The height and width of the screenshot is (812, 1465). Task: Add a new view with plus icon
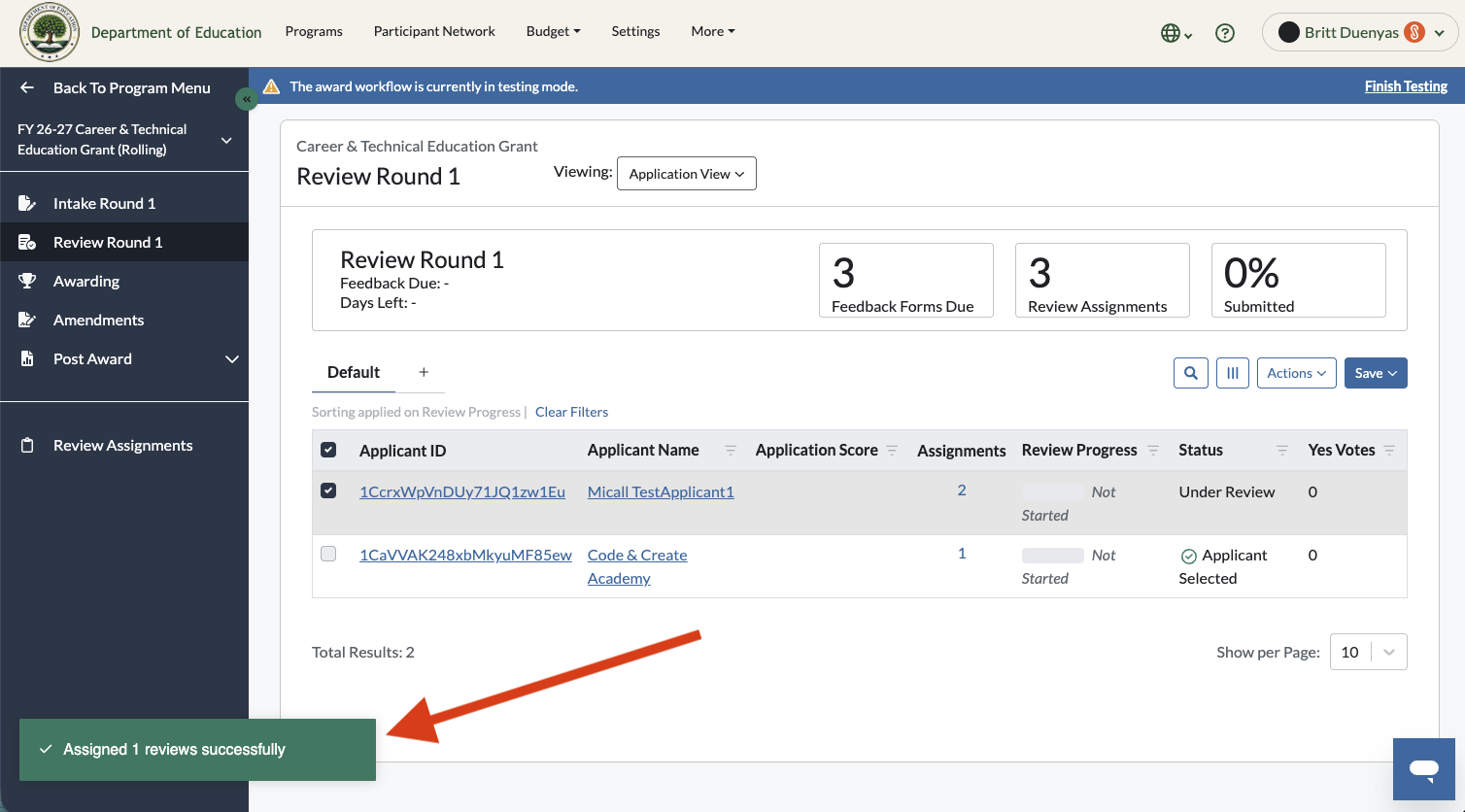[424, 372]
